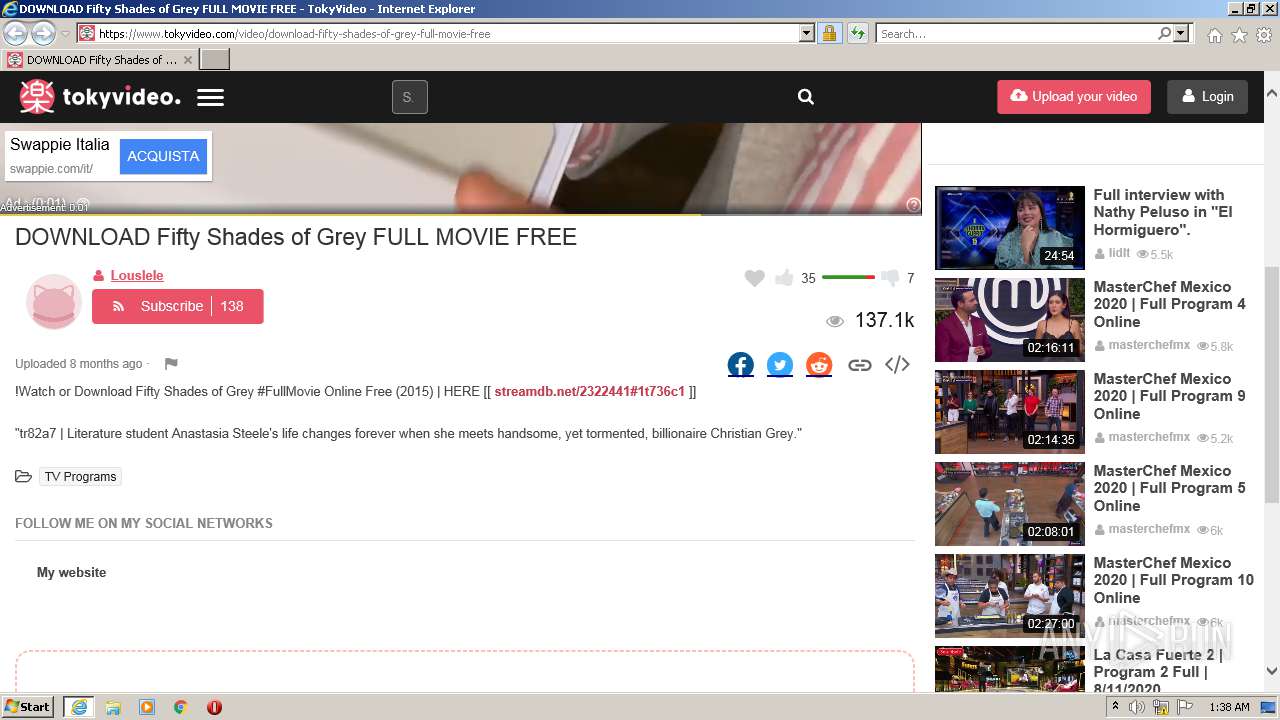Open the browser Tools gear icon
The height and width of the screenshot is (720, 1280).
(1264, 35)
